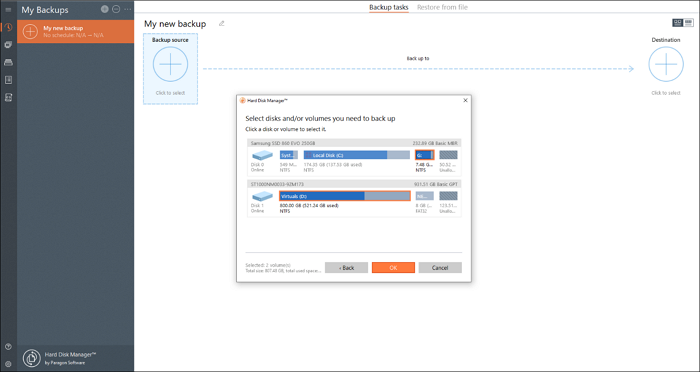Click the Destination plus circle
This screenshot has width=700, height=372.
[666, 64]
